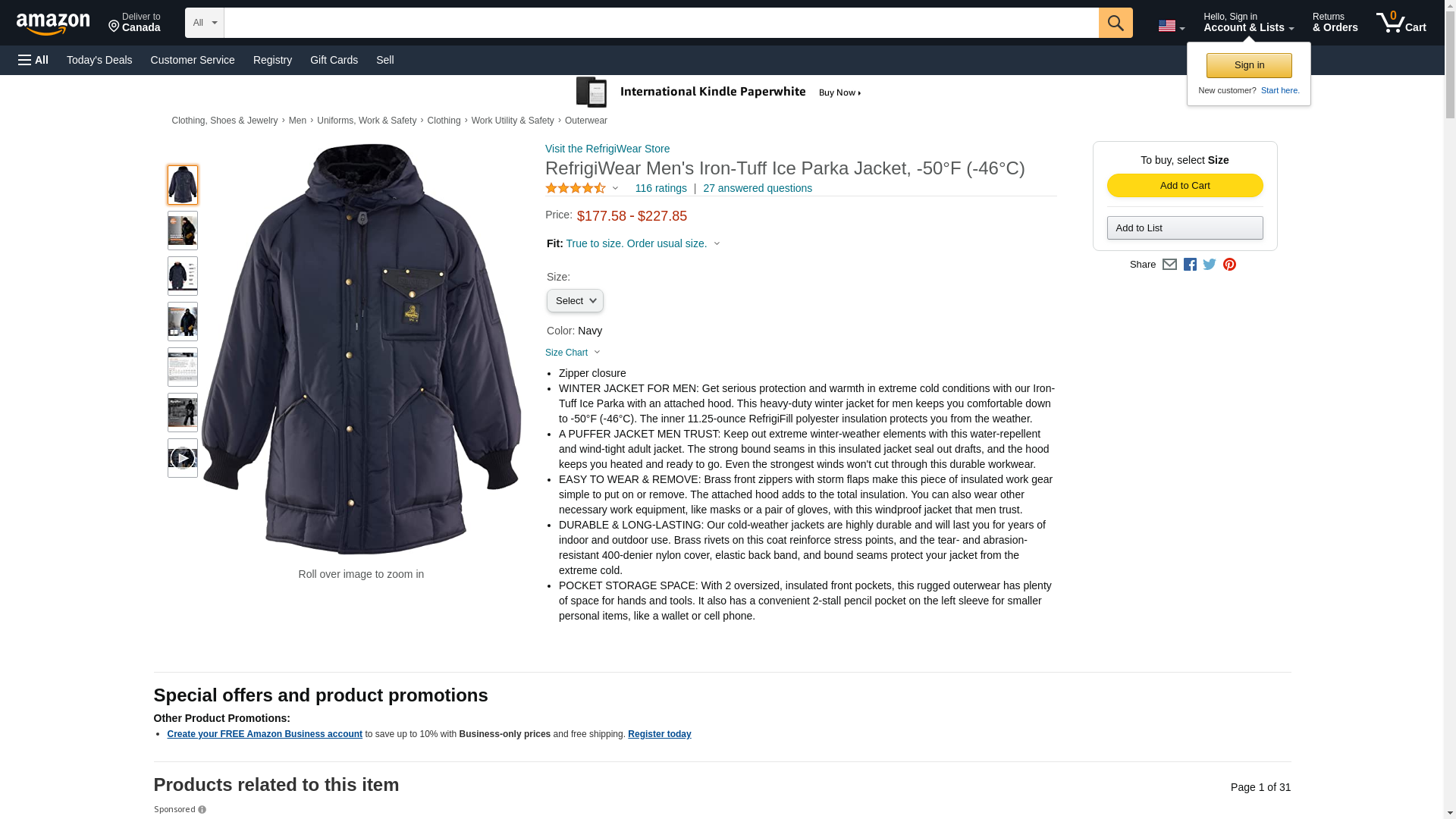Screen dimensions: 1456x819
Task: Click in the Amazon search field
Action: (x=661, y=23)
